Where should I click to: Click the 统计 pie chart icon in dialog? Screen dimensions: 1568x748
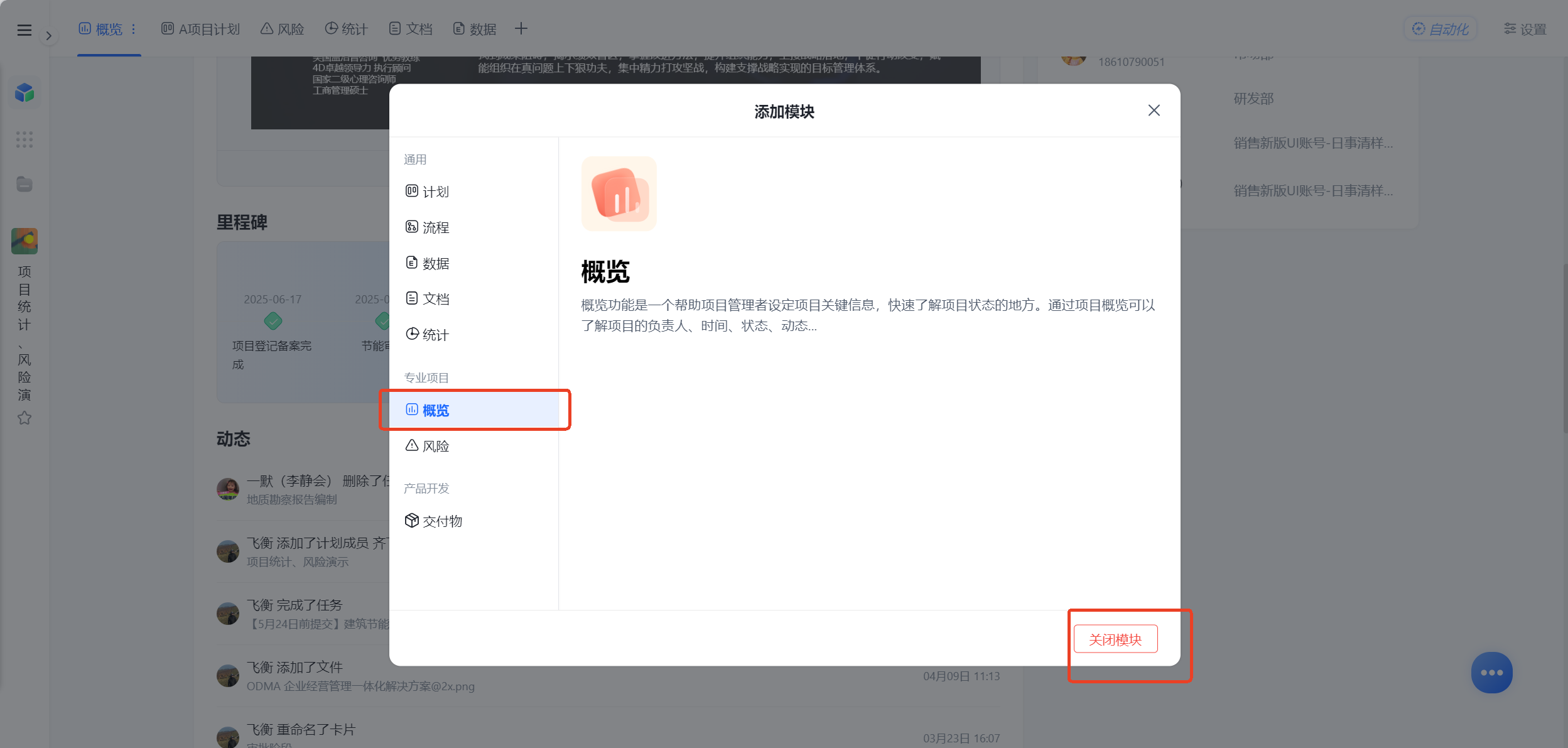(x=411, y=334)
